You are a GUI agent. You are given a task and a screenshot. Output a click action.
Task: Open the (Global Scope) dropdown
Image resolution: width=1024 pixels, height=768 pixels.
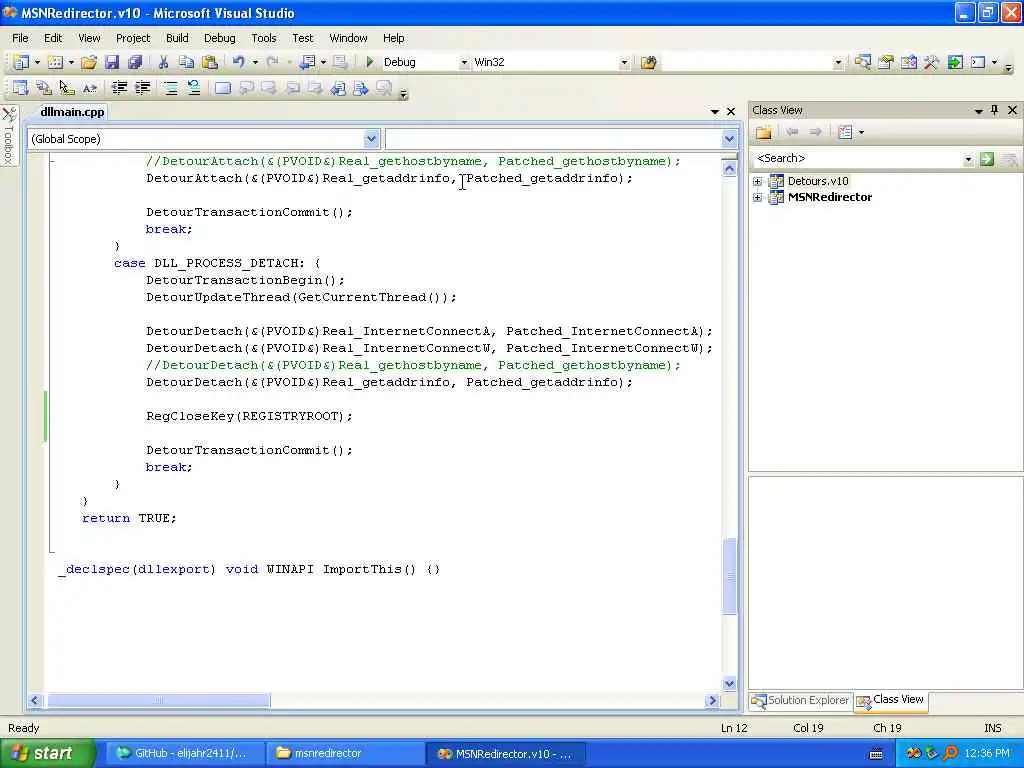point(371,138)
